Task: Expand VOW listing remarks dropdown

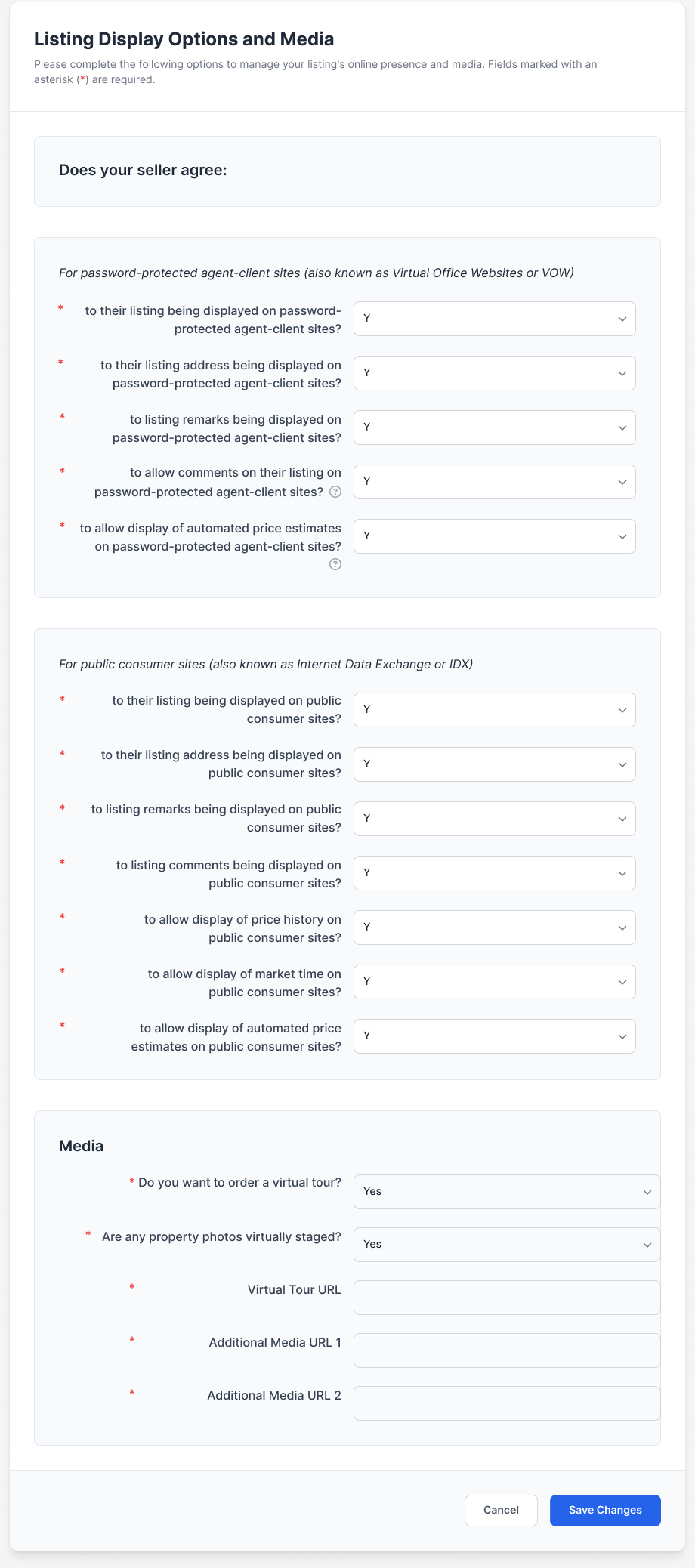Action: pos(494,427)
